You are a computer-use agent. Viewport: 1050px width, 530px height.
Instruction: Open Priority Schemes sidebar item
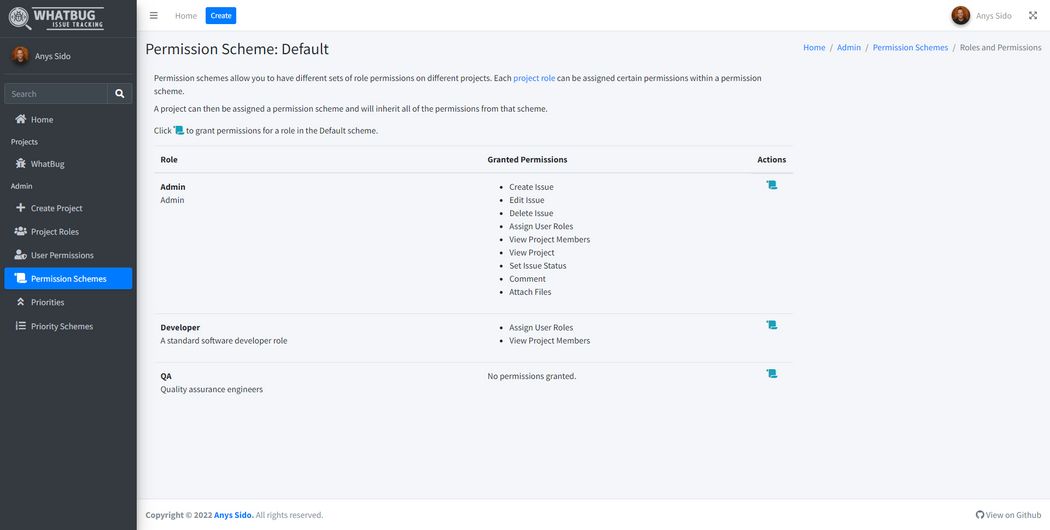(x=61, y=326)
